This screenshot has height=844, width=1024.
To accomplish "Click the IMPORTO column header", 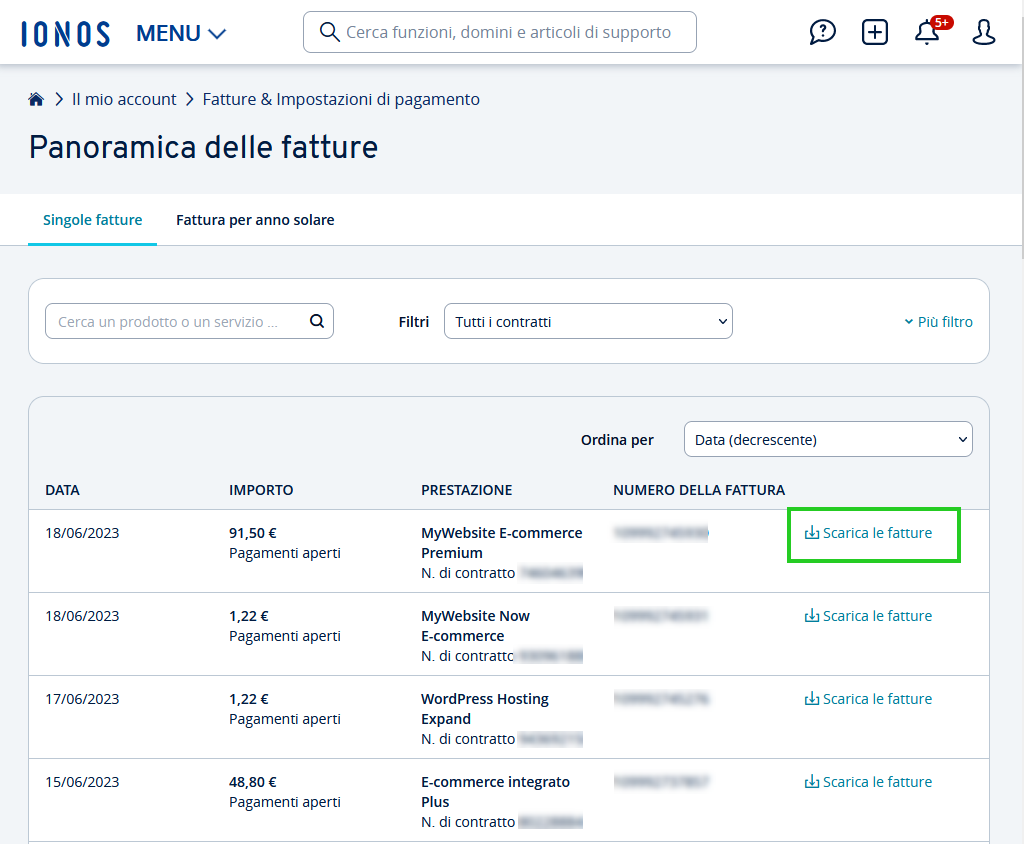I will pyautogui.click(x=261, y=490).
